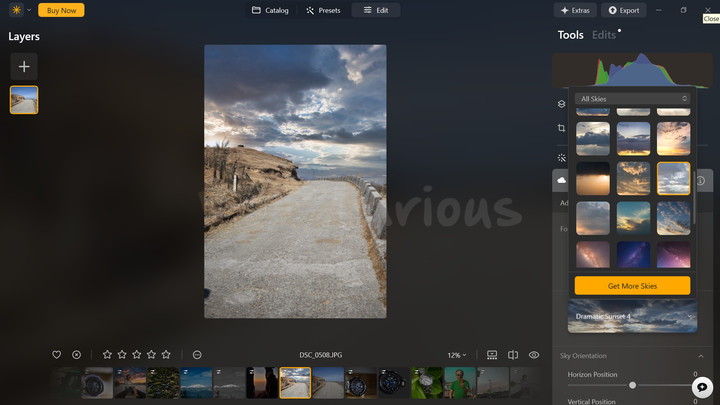This screenshot has width=720, height=405.
Task: Select the highlighted blue cloudy sky thumbnail
Action: [x=673, y=178]
